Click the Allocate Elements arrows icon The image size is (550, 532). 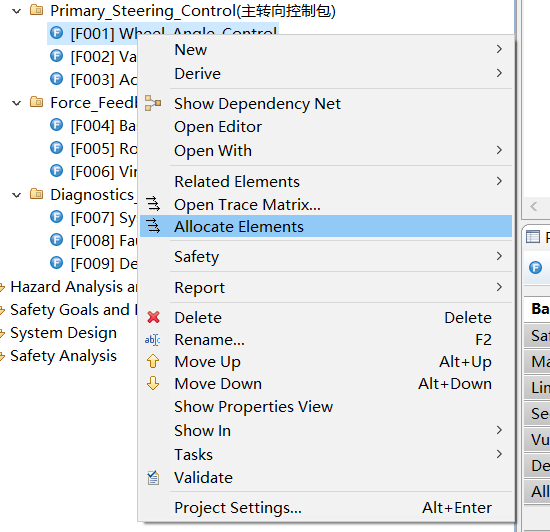coord(153,226)
